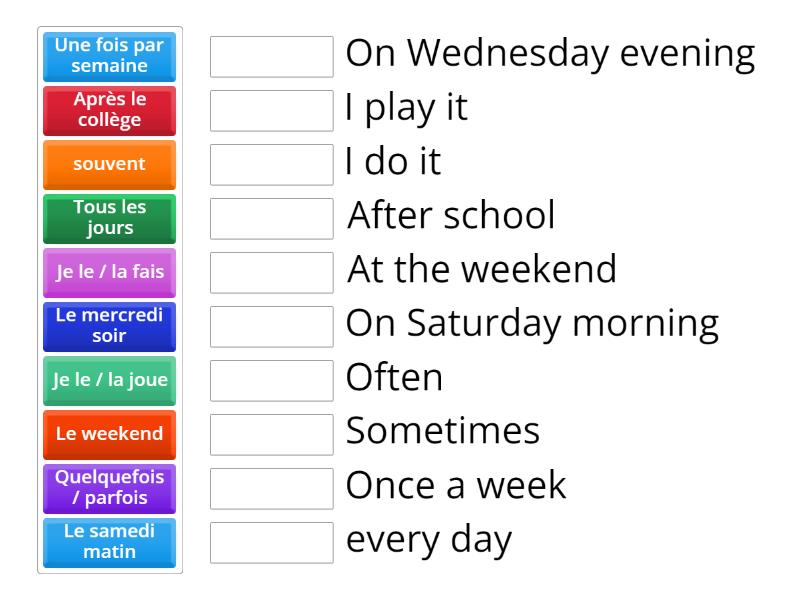Image resolution: width=800 pixels, height=600 pixels.
Task: Click the answer box beside 'On Wednesday evening'
Action: coord(271,54)
